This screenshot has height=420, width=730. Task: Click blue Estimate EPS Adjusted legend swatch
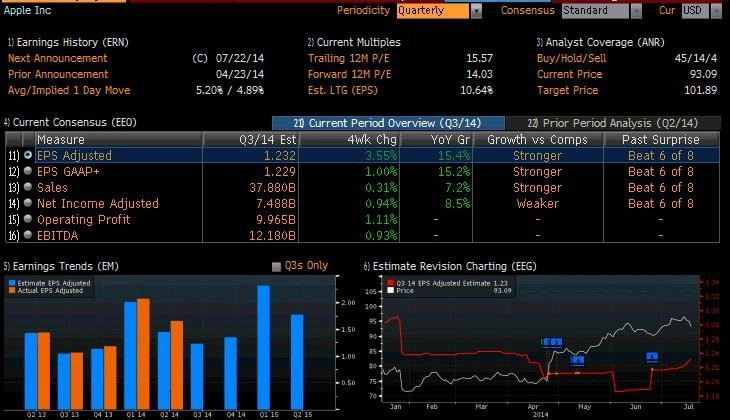[12, 283]
